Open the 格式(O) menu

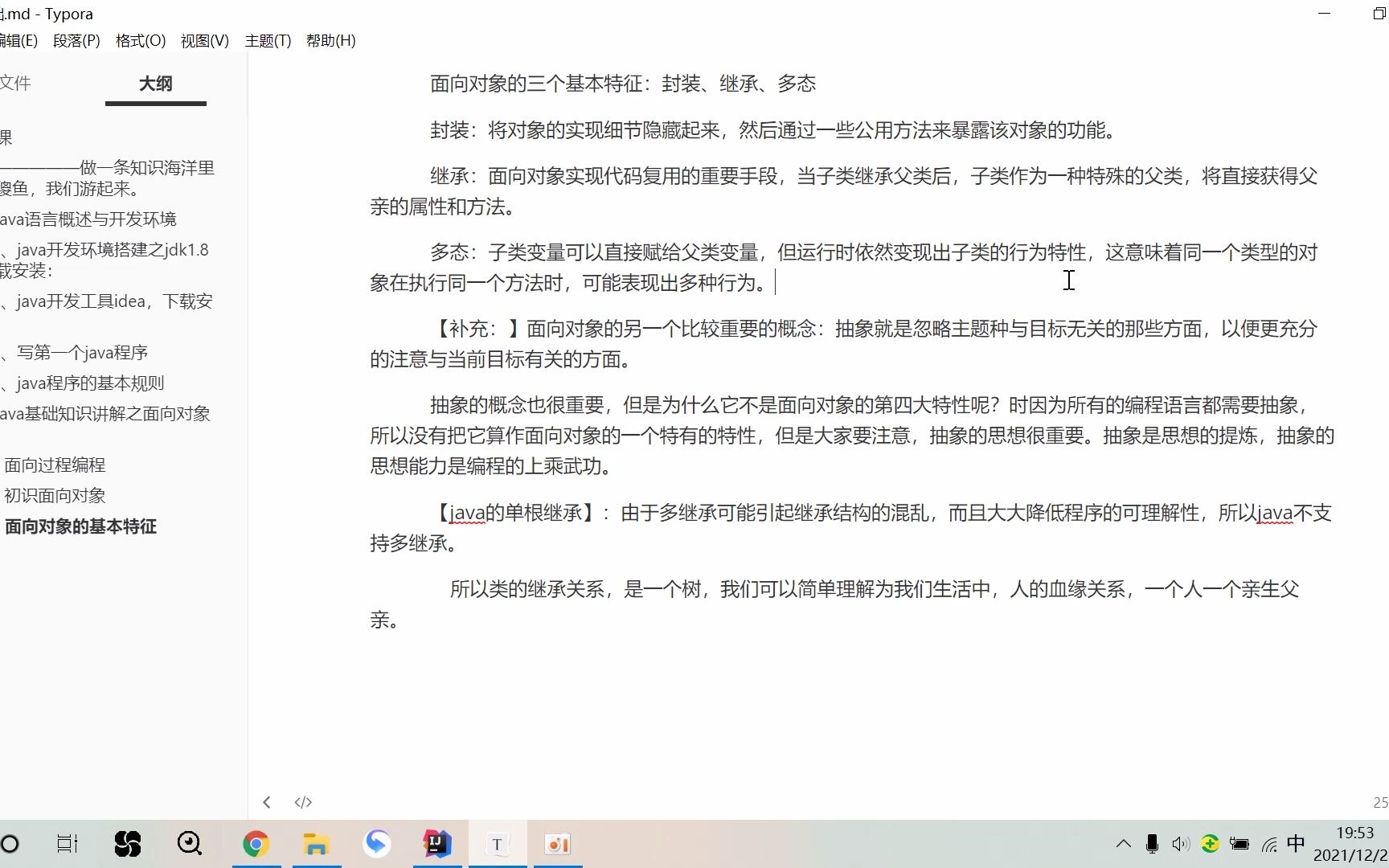click(140, 40)
